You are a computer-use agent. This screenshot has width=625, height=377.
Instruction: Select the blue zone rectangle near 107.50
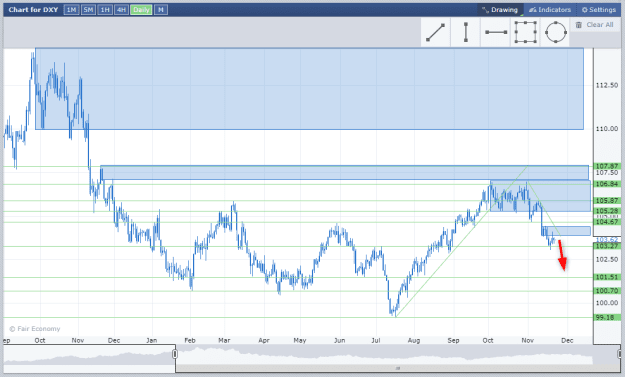(344, 173)
